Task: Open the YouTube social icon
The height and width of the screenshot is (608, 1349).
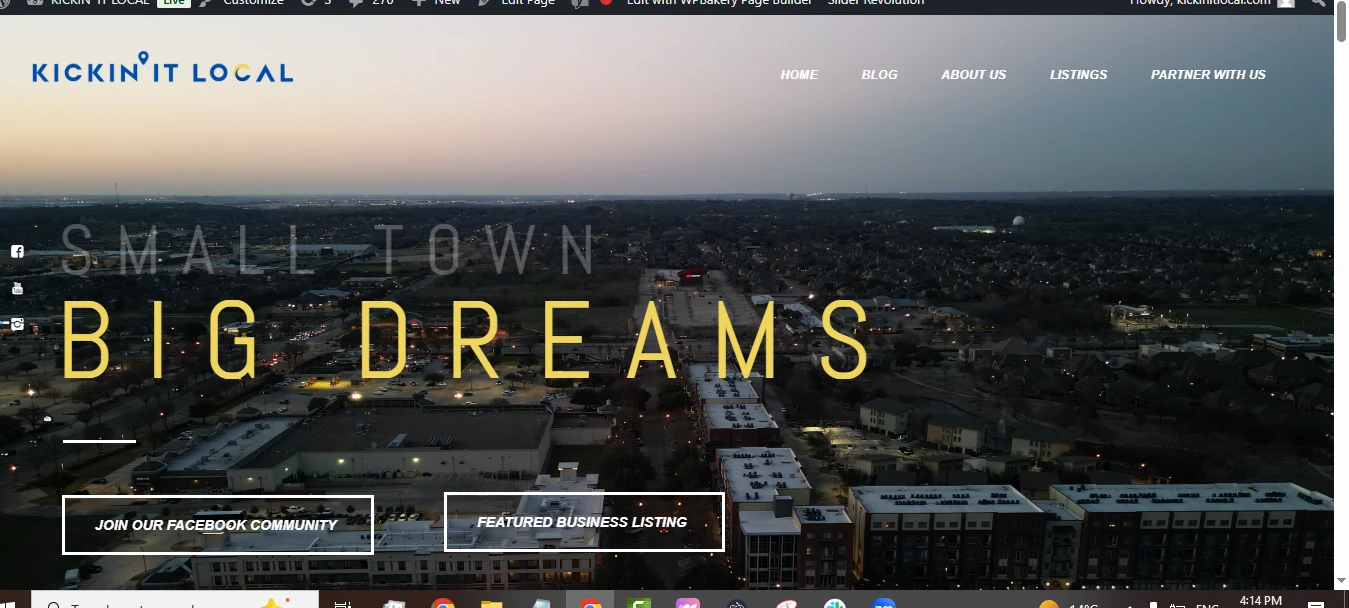Action: click(x=17, y=288)
